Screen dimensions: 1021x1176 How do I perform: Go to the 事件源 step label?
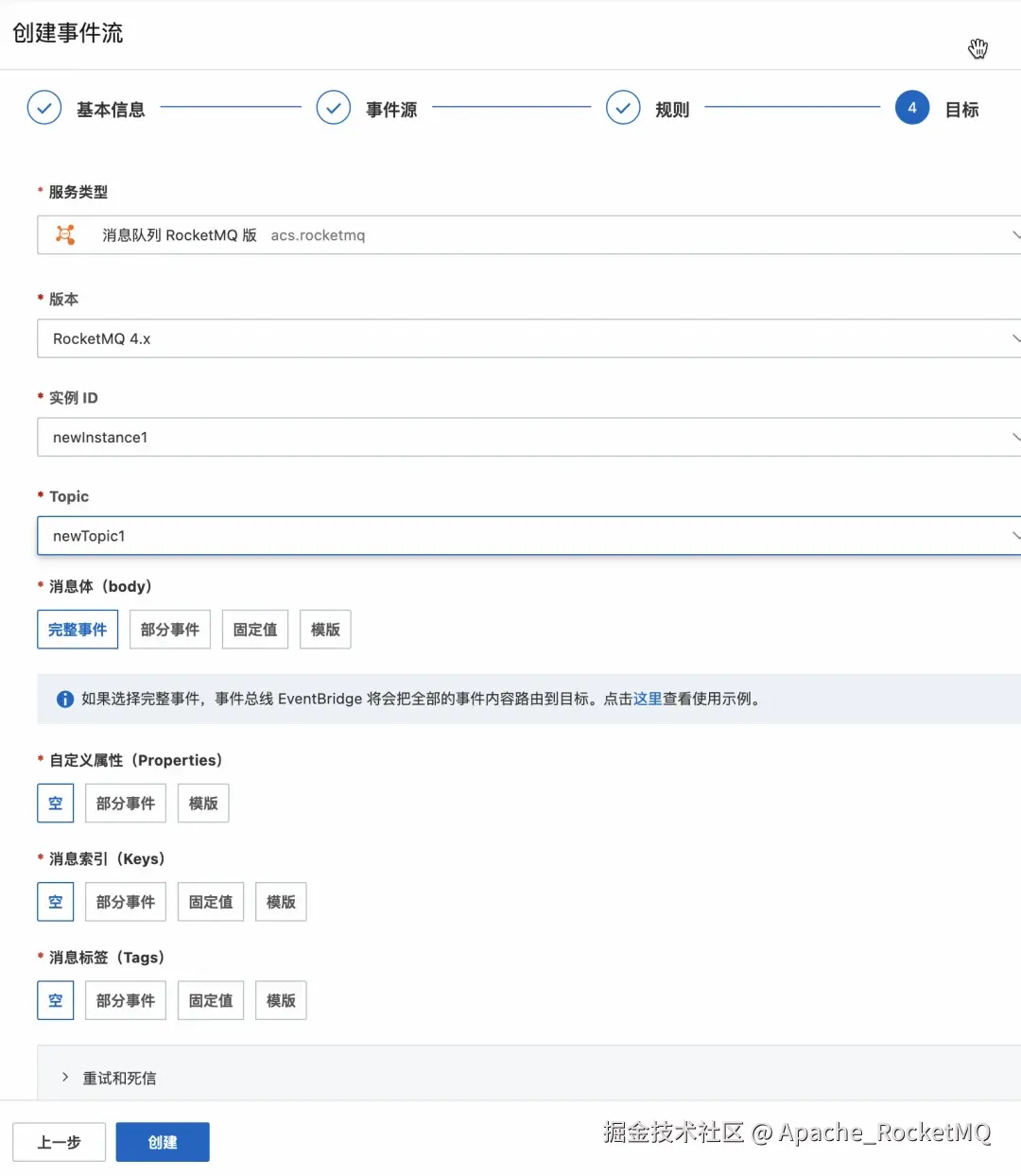click(x=391, y=110)
